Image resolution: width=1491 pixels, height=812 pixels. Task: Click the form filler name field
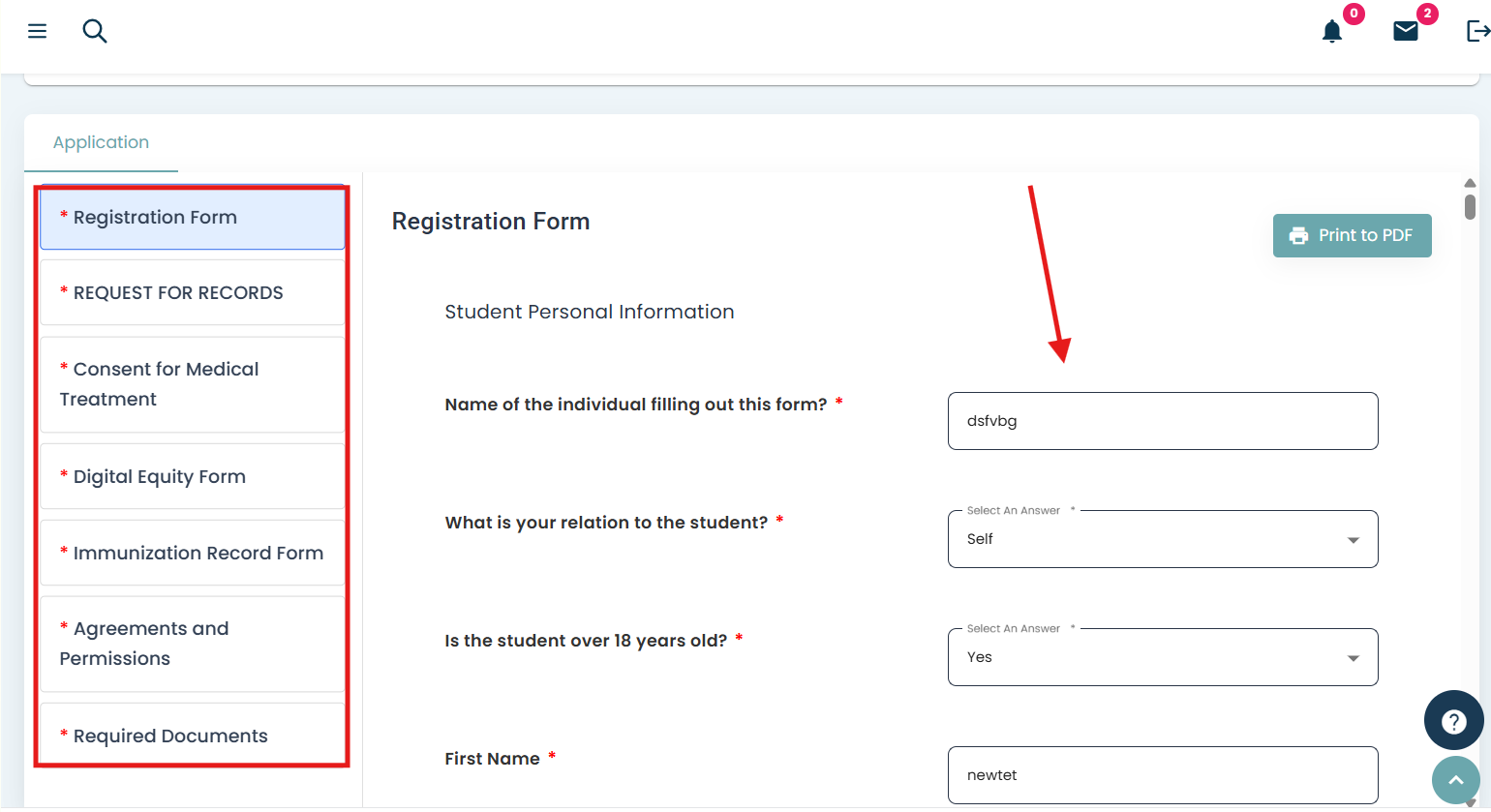point(1162,421)
